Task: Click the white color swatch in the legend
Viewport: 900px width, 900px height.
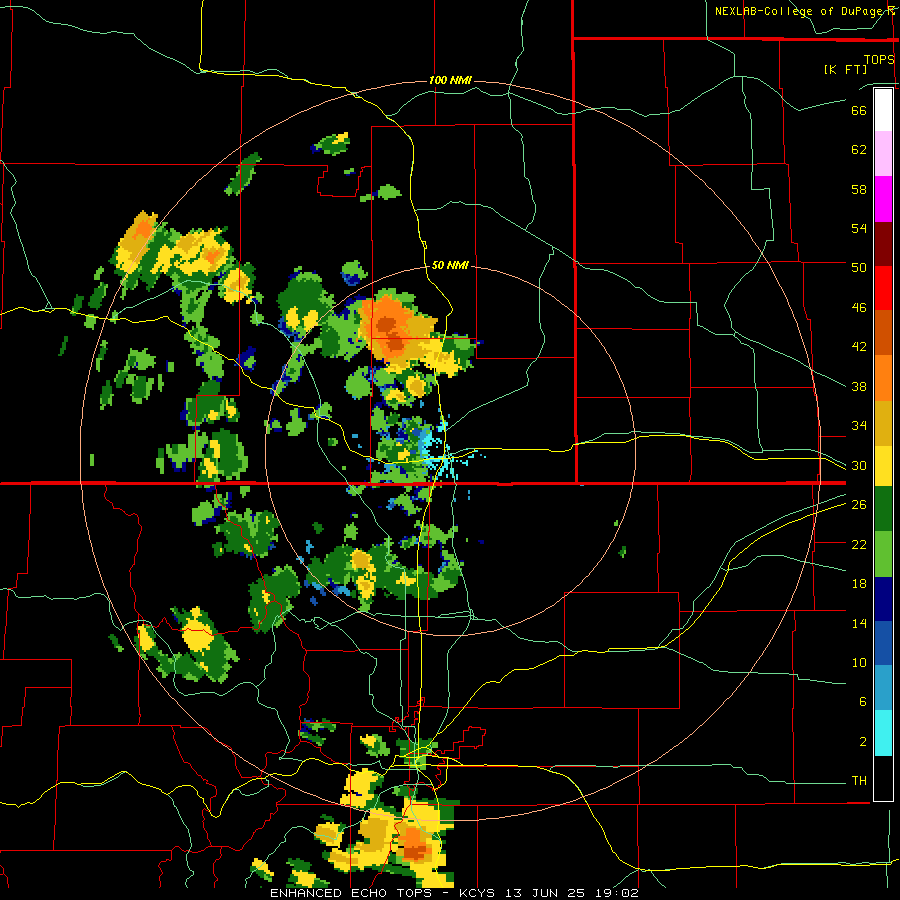Action: (883, 110)
